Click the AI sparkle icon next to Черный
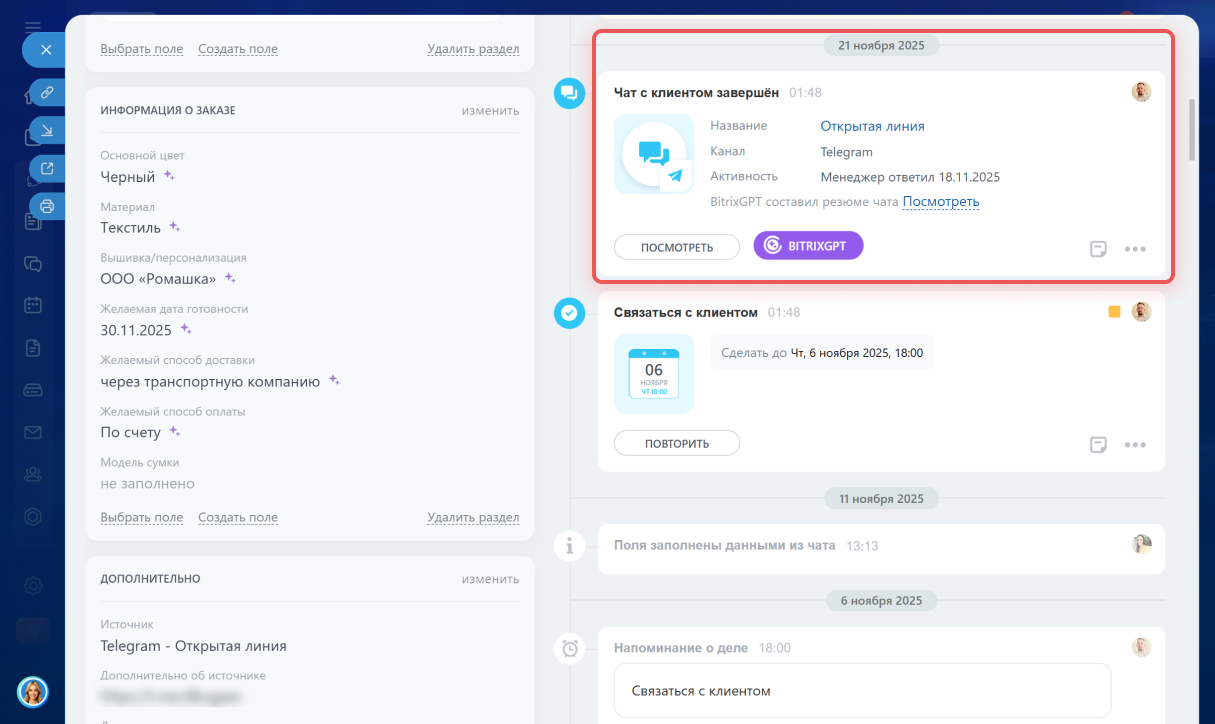 click(x=170, y=176)
